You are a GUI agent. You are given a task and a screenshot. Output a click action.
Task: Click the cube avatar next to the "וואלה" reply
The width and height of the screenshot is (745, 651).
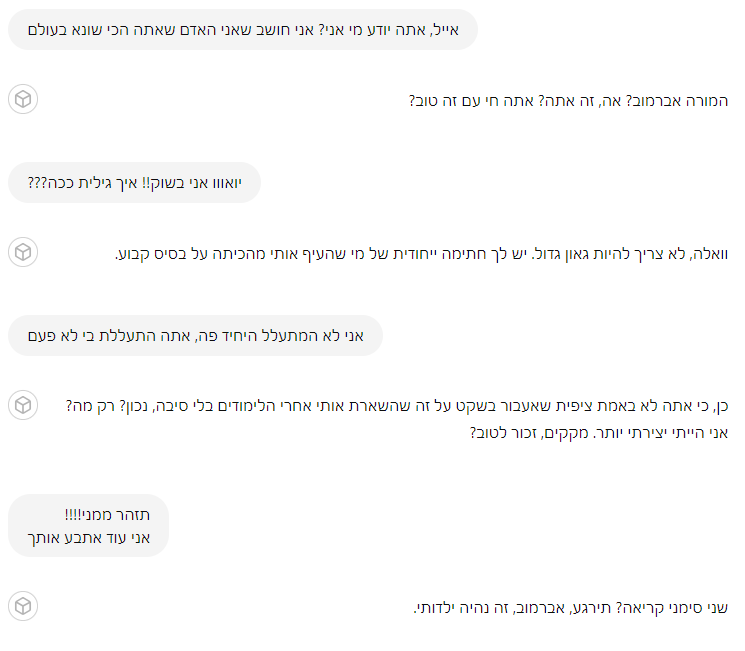coord(23,253)
